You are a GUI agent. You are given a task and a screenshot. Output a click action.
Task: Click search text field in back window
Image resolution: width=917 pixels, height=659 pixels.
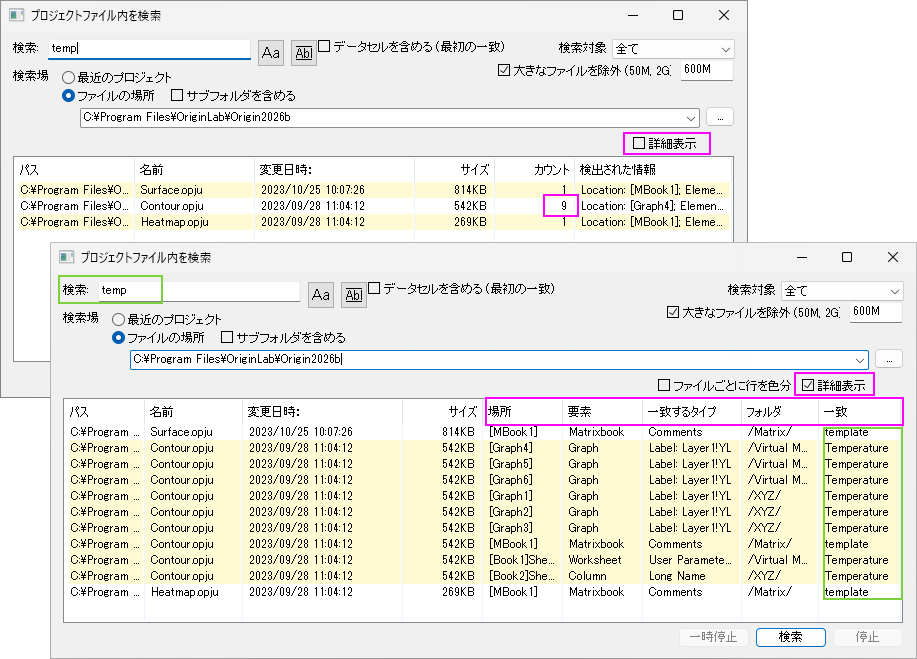(149, 49)
